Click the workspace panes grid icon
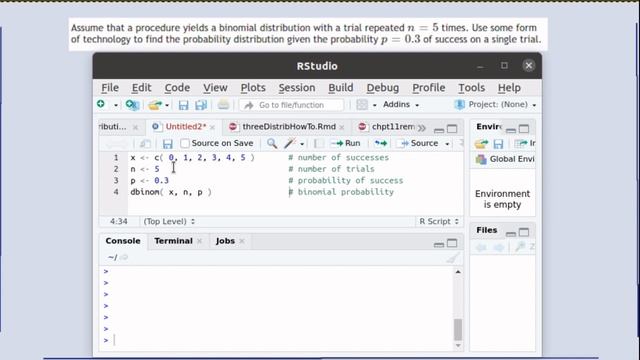 [x=362, y=104]
